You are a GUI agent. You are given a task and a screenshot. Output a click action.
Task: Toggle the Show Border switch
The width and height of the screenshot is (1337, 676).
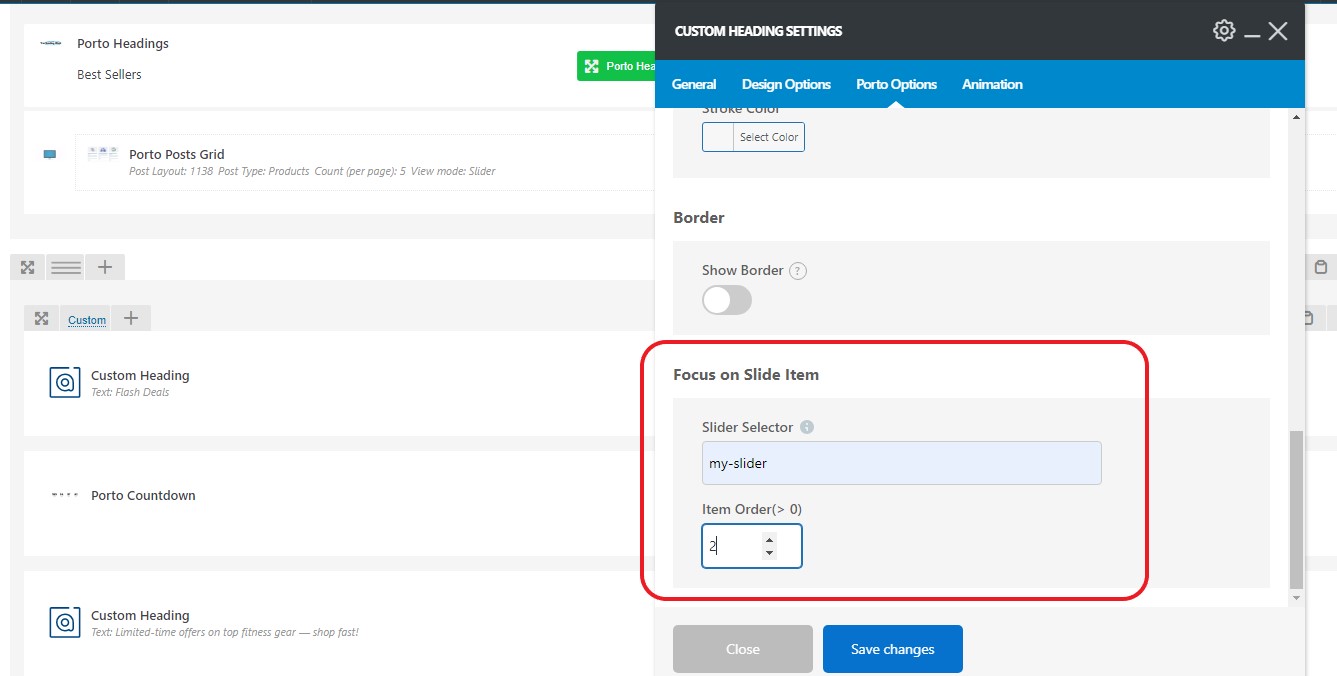727,300
